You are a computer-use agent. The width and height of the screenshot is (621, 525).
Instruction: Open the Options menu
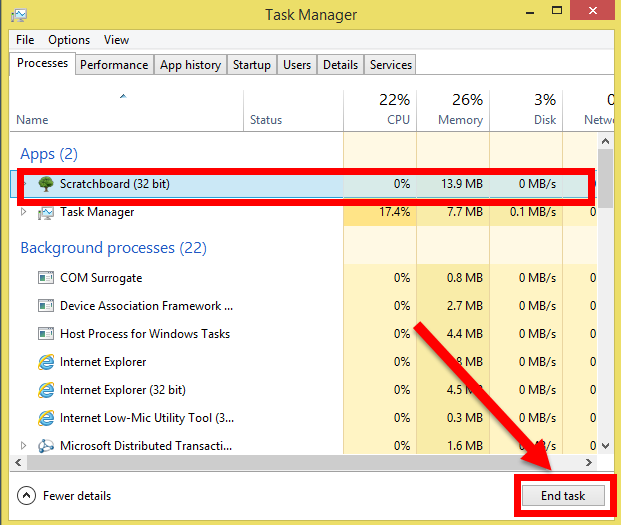tap(69, 40)
